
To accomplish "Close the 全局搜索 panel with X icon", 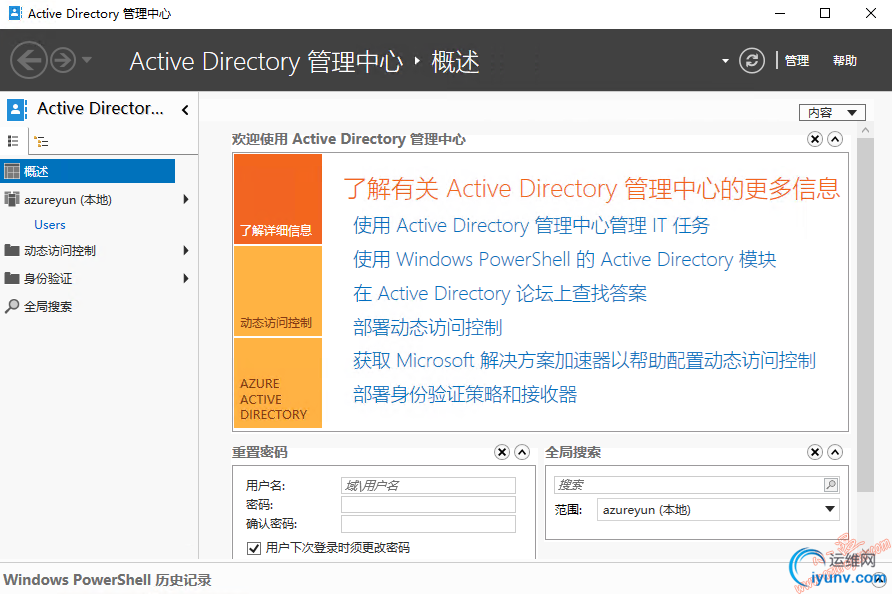I will coord(815,453).
